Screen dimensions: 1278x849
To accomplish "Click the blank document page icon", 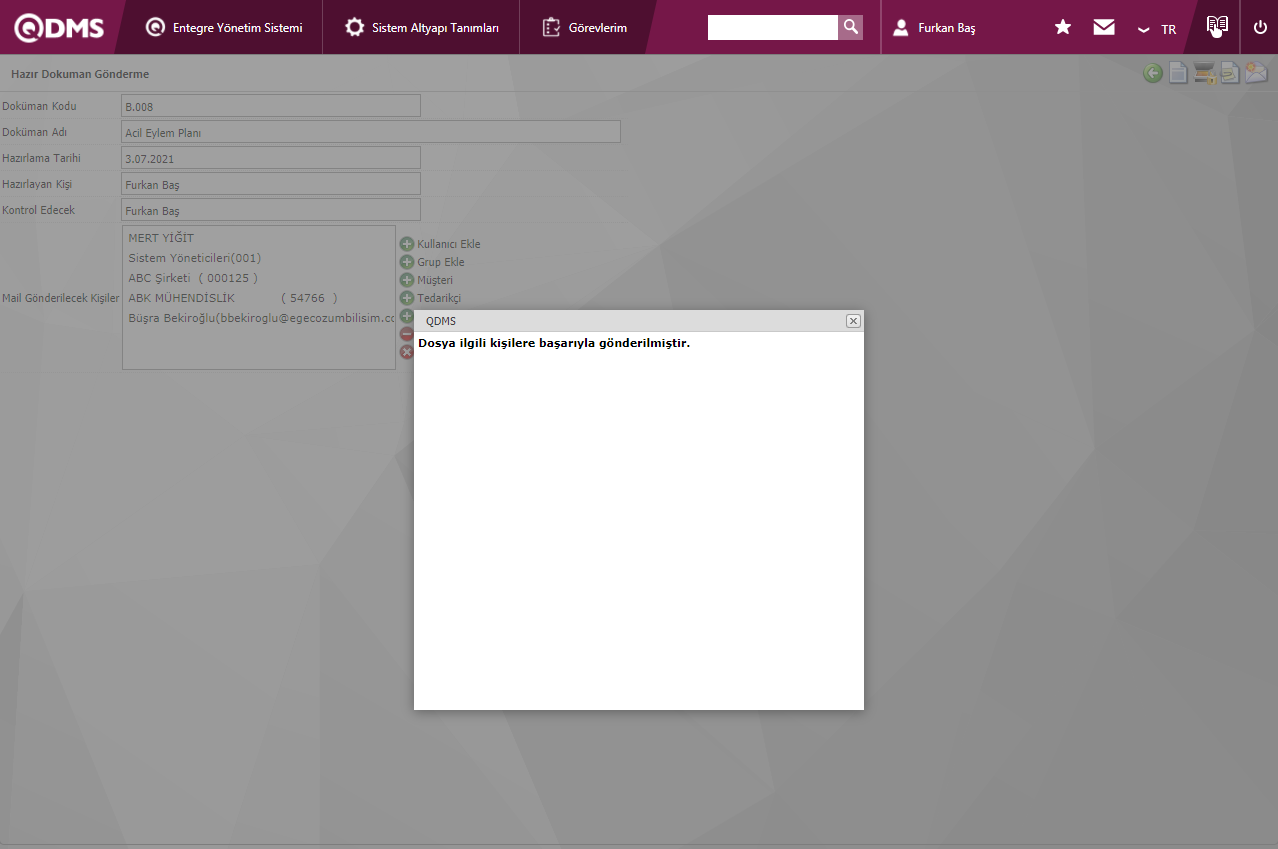I will tap(1179, 73).
